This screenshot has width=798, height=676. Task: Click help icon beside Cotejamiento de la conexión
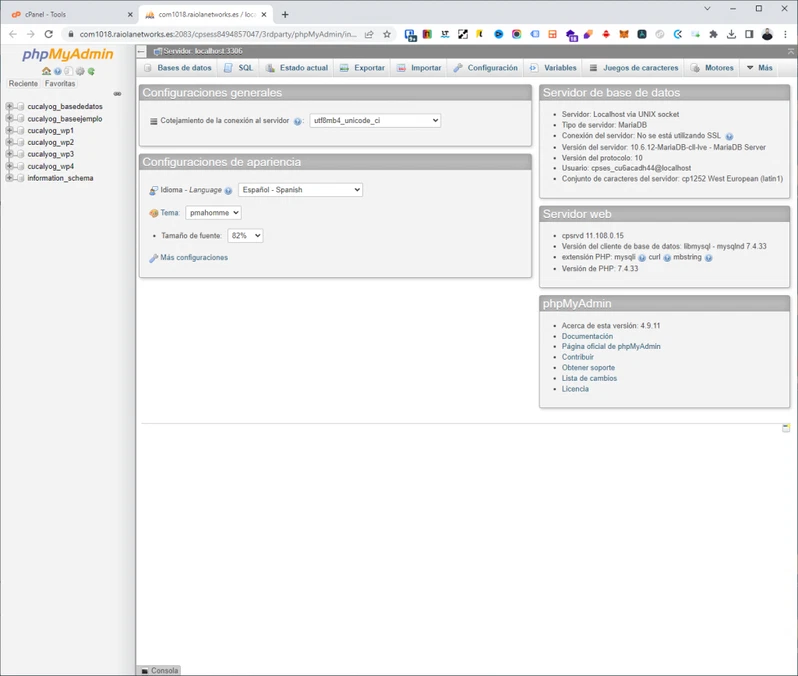tap(298, 121)
